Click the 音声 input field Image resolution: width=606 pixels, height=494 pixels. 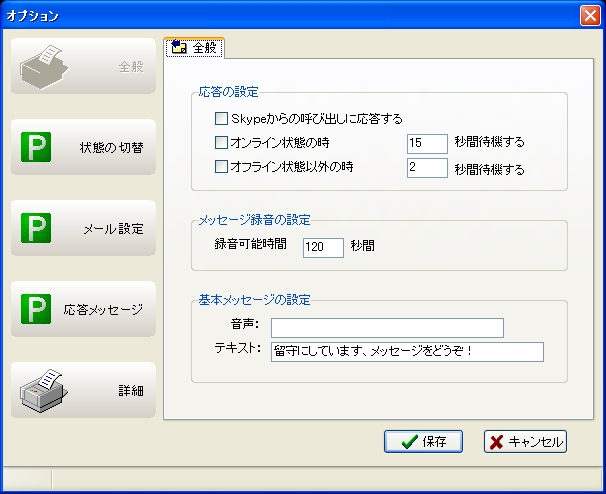[x=387, y=328]
